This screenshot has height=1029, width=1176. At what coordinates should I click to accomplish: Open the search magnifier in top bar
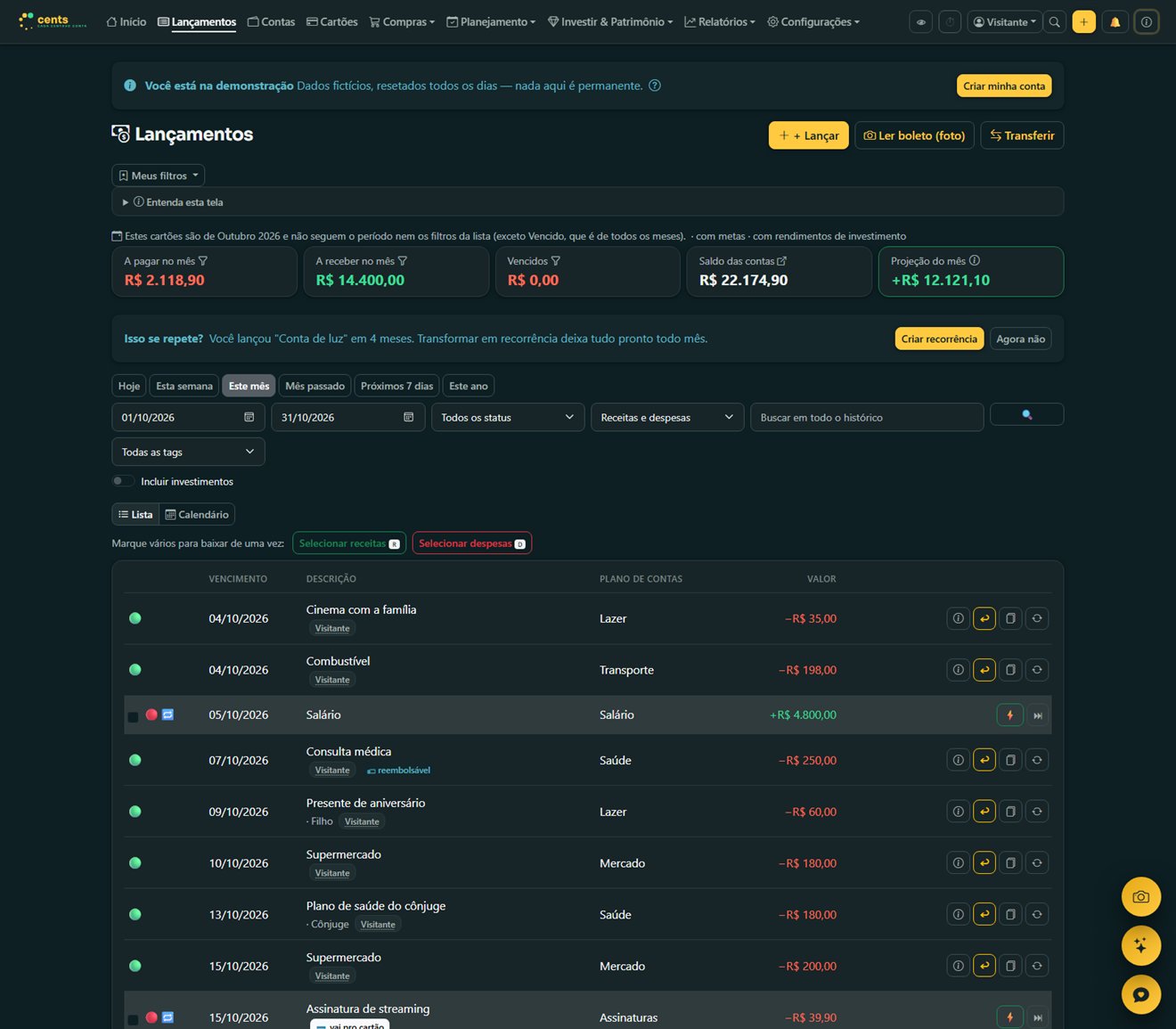point(1055,22)
